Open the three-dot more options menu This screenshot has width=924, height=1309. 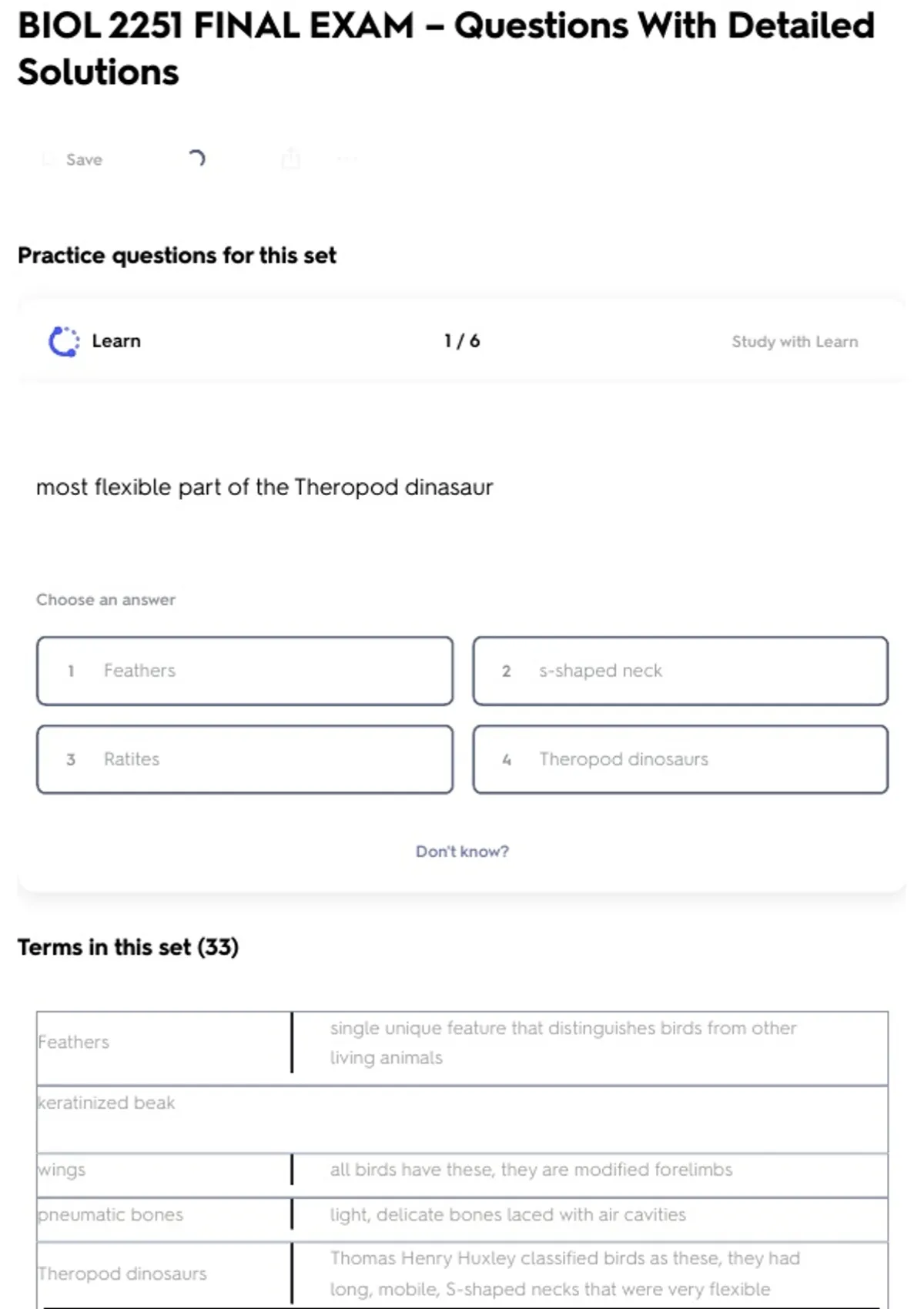click(346, 159)
